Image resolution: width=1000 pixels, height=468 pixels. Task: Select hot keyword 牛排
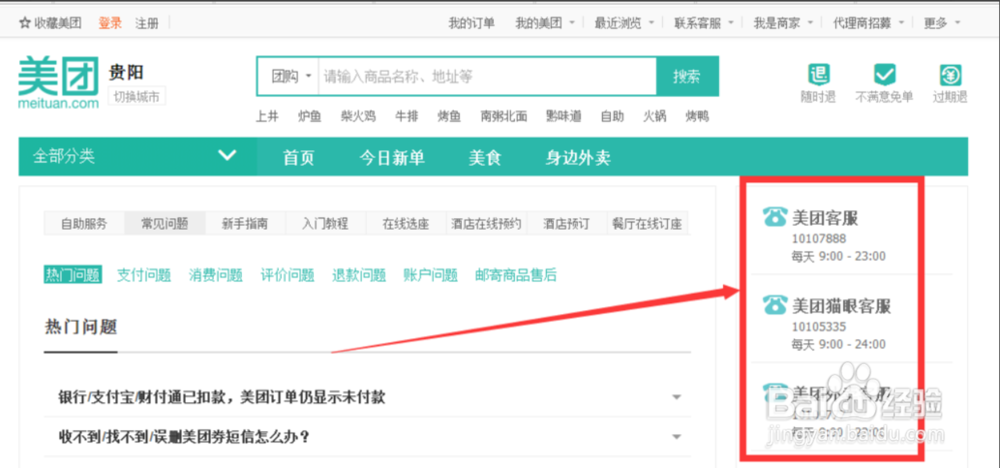coord(406,117)
